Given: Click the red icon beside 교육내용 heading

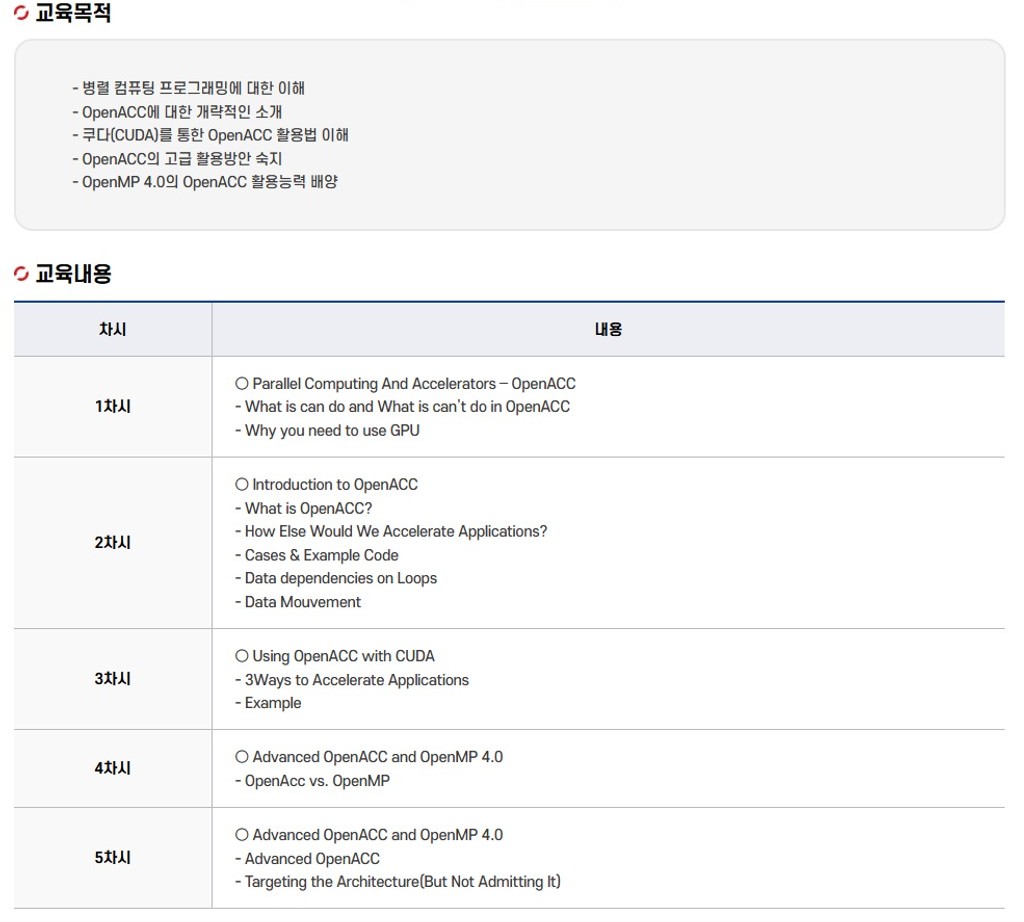Looking at the screenshot, I should coord(22,274).
